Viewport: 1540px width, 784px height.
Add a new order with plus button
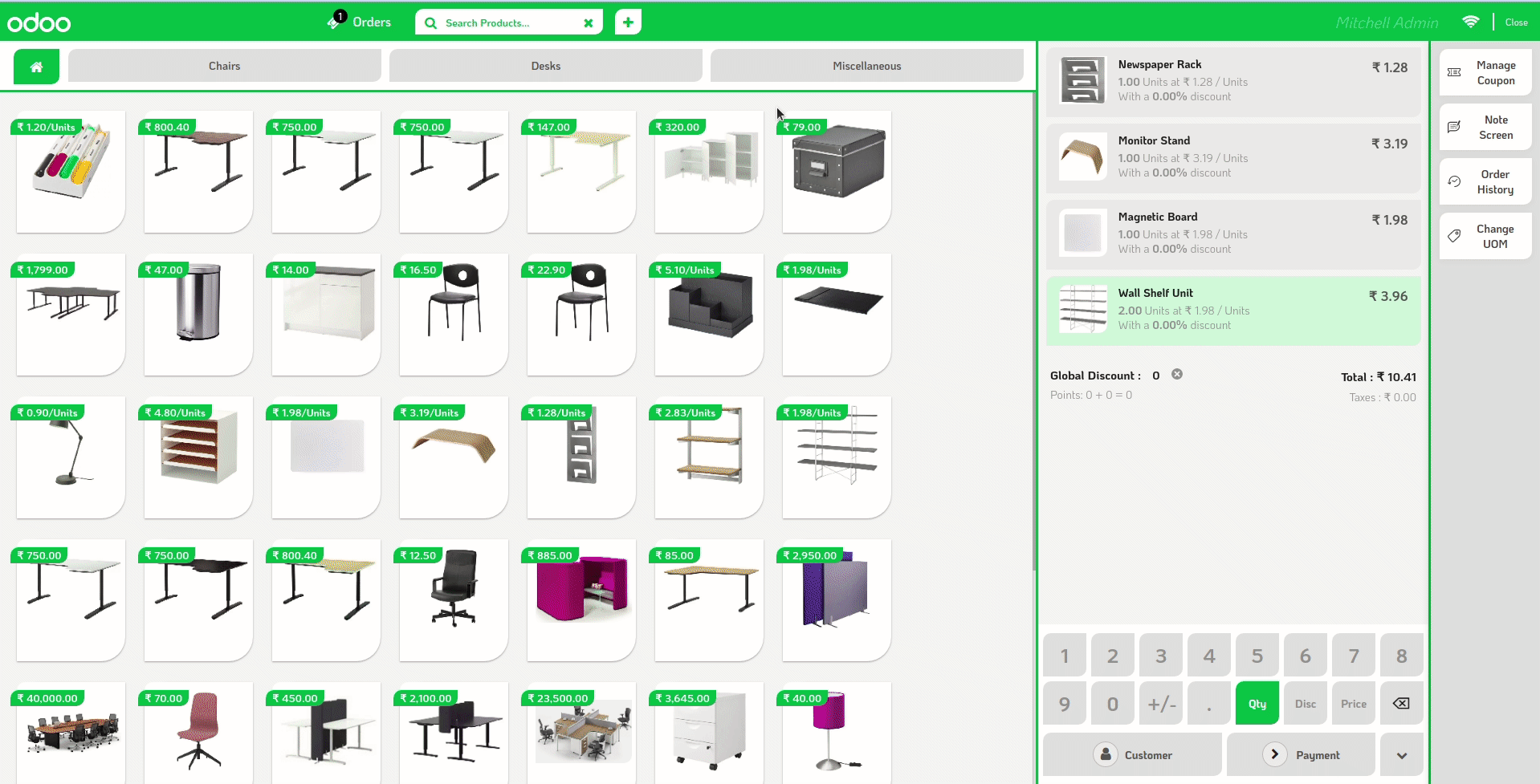[x=628, y=22]
